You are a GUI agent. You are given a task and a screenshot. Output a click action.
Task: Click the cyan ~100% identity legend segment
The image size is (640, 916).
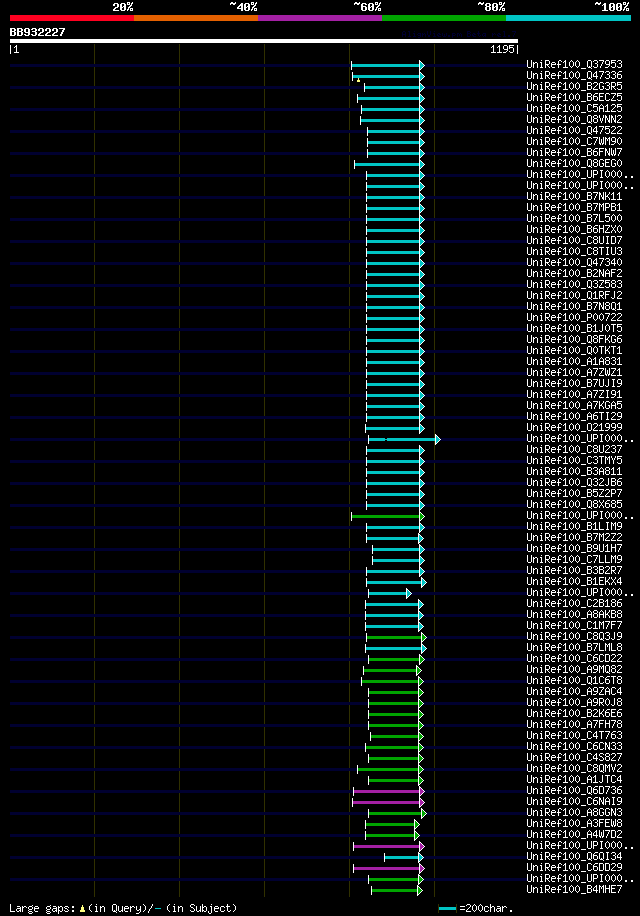pos(568,18)
